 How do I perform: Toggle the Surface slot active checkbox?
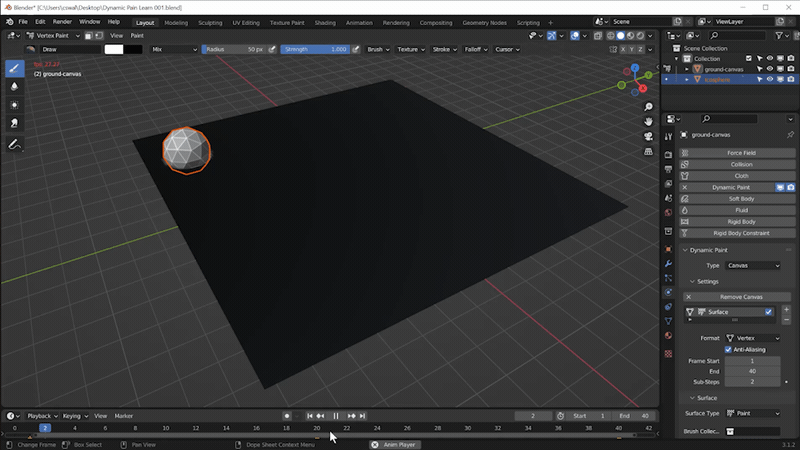768,312
